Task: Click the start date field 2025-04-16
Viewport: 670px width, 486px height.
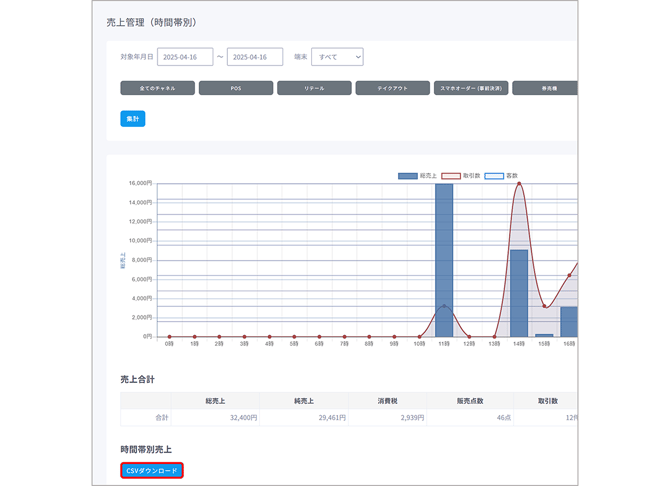Action: point(185,57)
